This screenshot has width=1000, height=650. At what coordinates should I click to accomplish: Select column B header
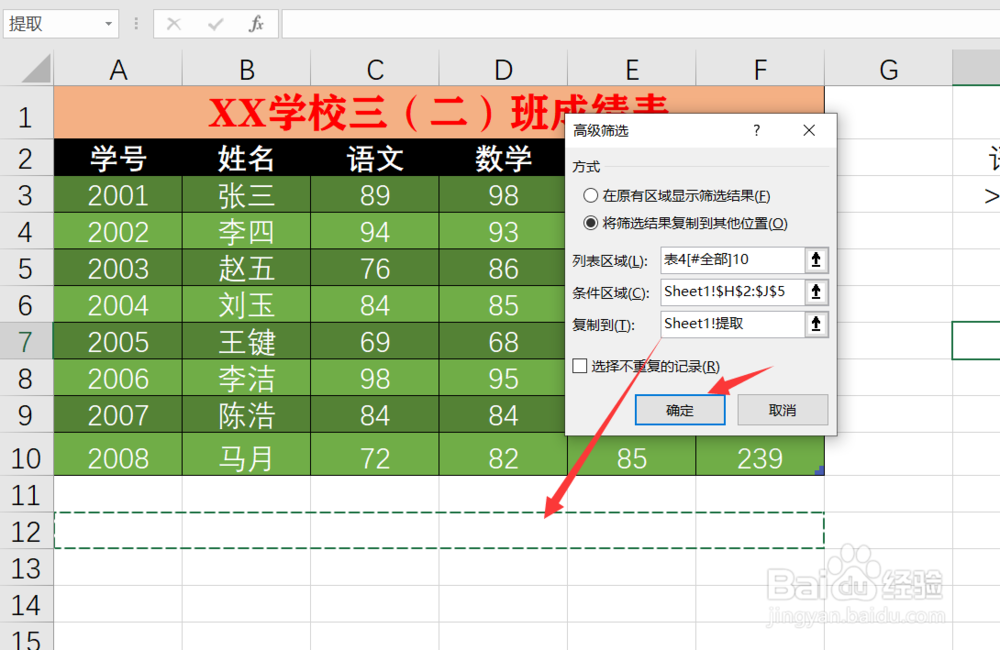(247, 69)
